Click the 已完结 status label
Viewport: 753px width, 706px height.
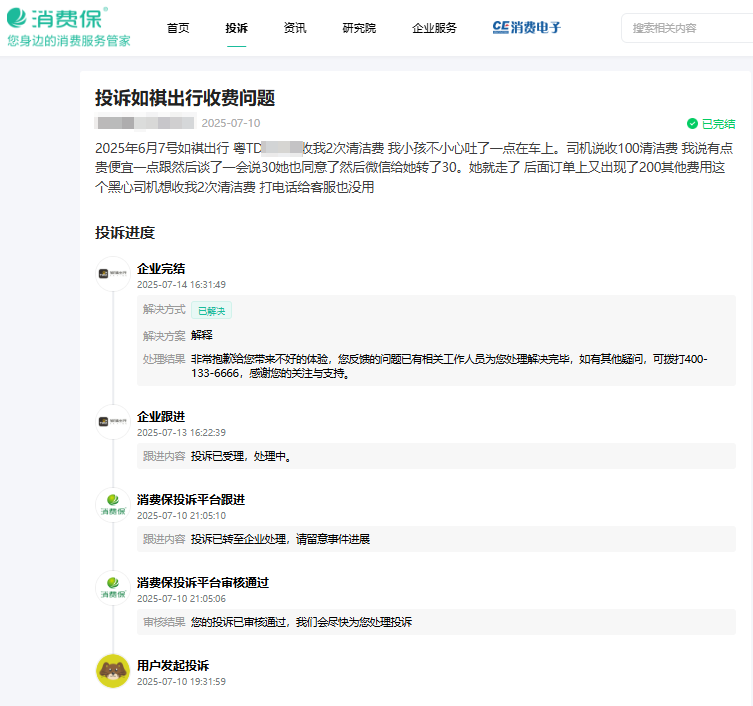718,124
